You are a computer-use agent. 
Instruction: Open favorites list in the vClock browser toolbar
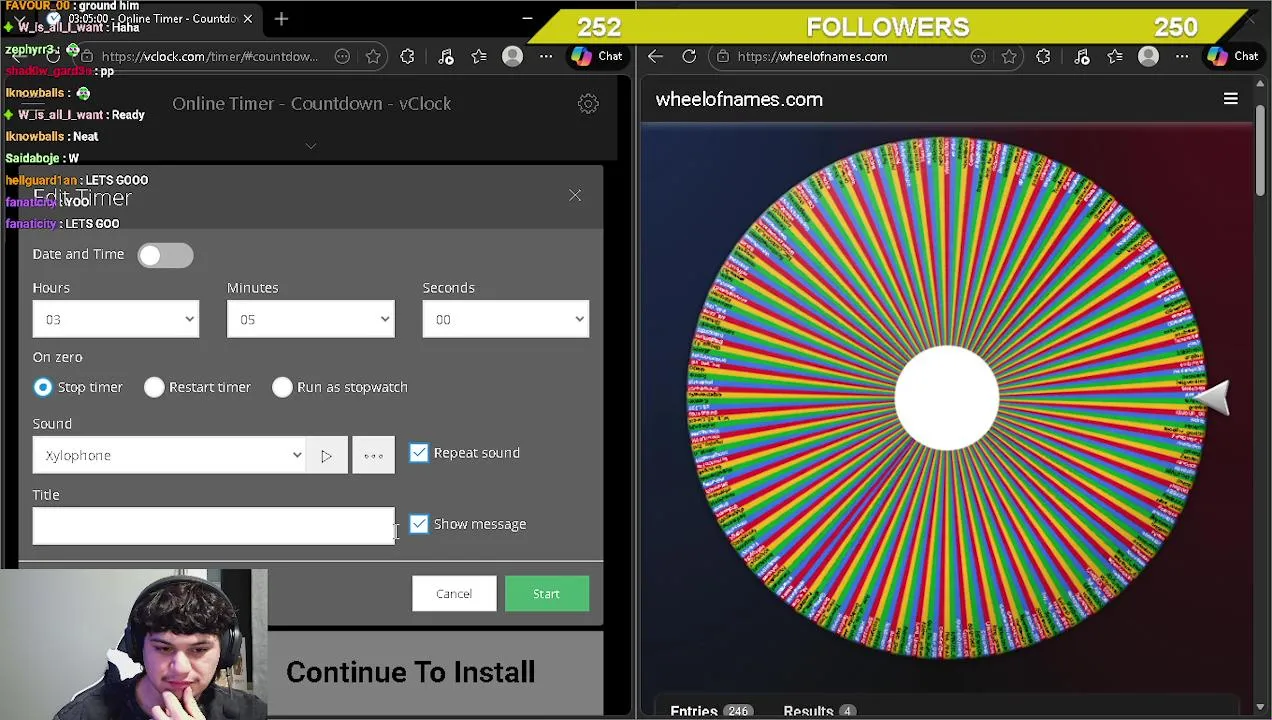479,56
